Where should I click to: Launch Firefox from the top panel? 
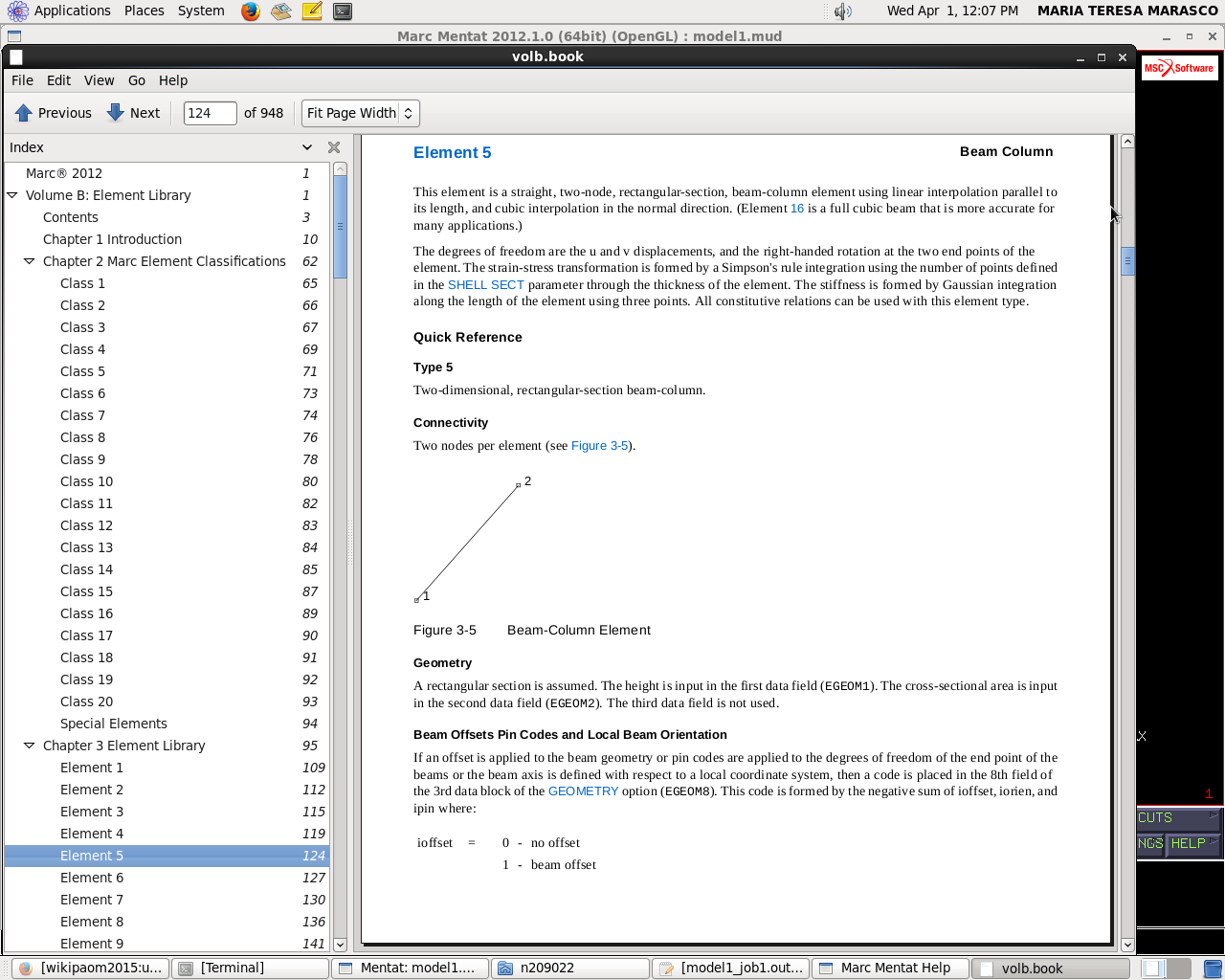click(251, 11)
